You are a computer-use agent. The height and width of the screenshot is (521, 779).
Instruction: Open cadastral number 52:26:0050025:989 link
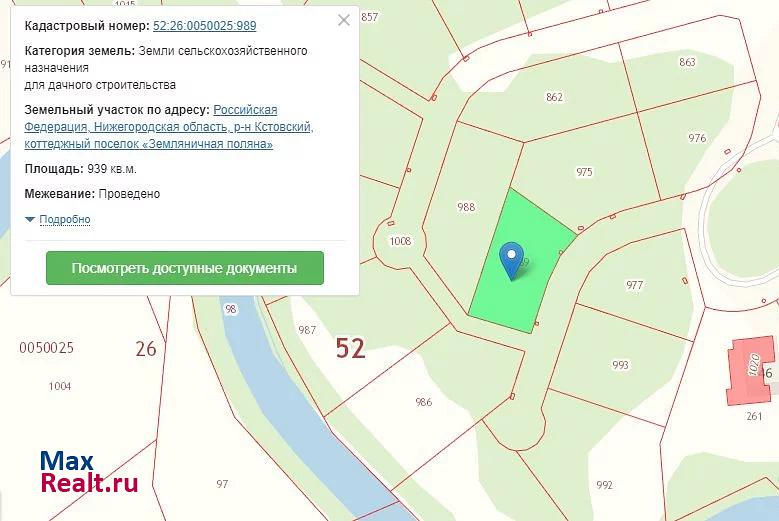[x=205, y=26]
